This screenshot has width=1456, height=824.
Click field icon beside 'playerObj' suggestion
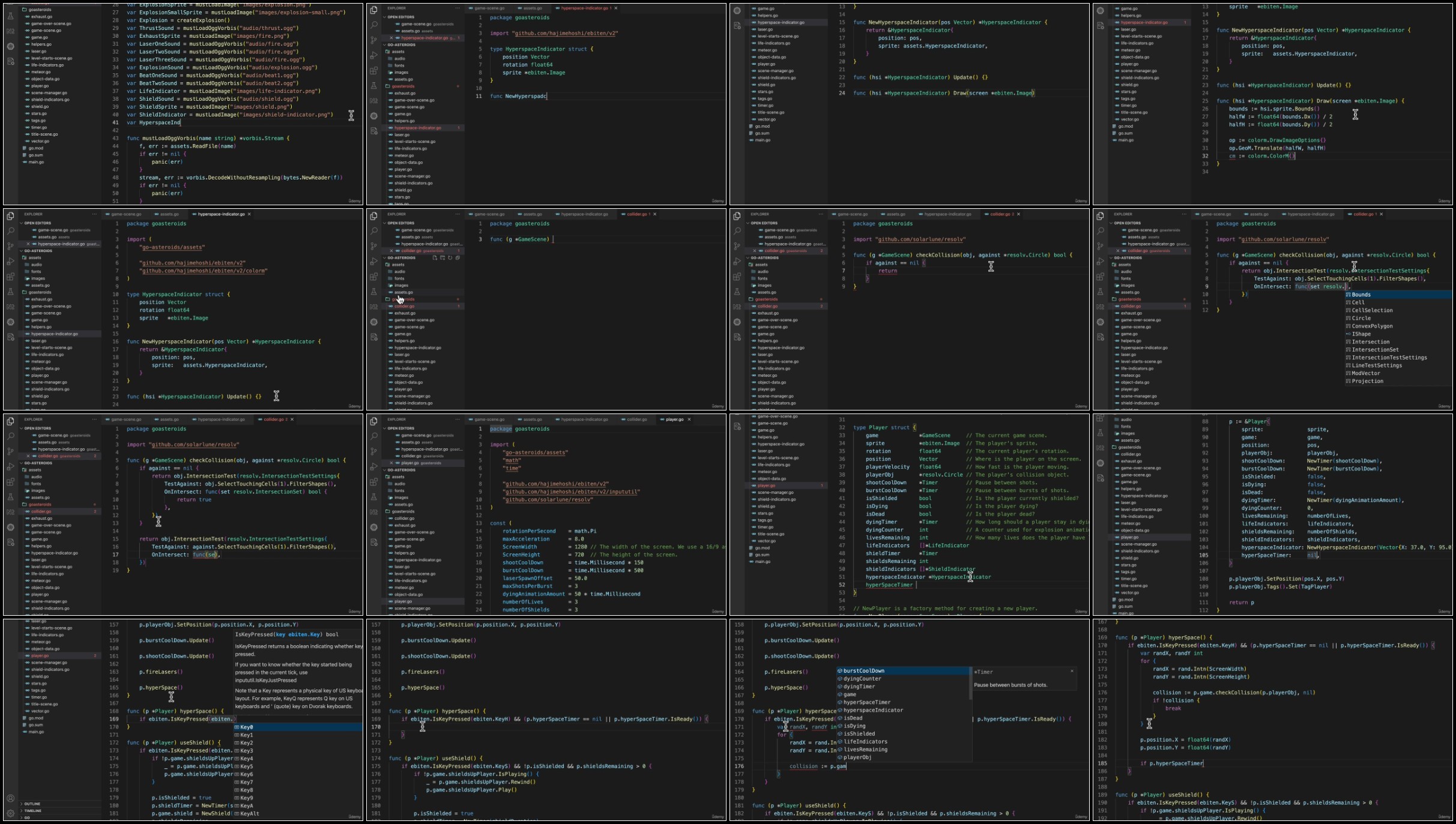(840, 757)
